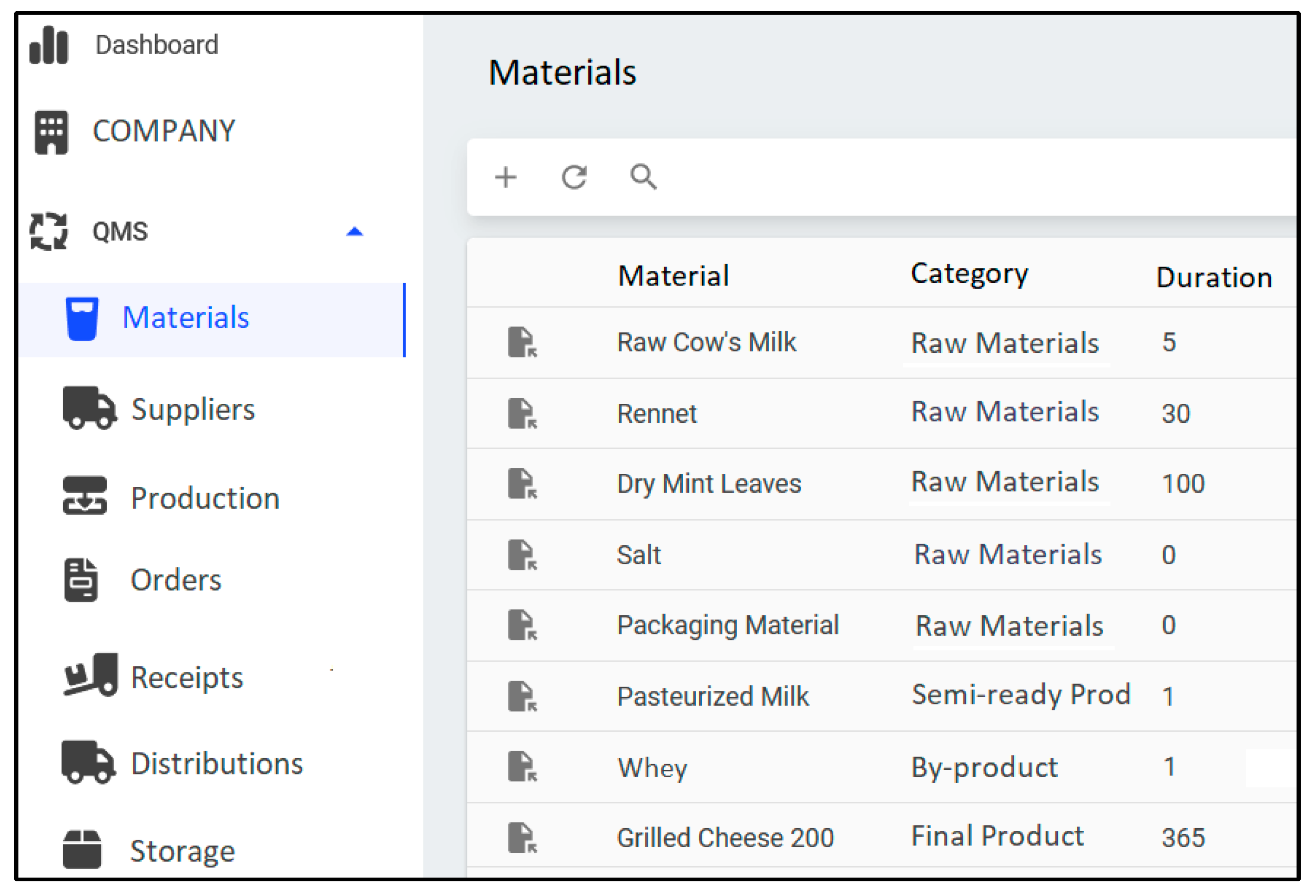Open document icon for Dry Mint Leaves
This screenshot has height=896, width=1316.
tap(522, 484)
